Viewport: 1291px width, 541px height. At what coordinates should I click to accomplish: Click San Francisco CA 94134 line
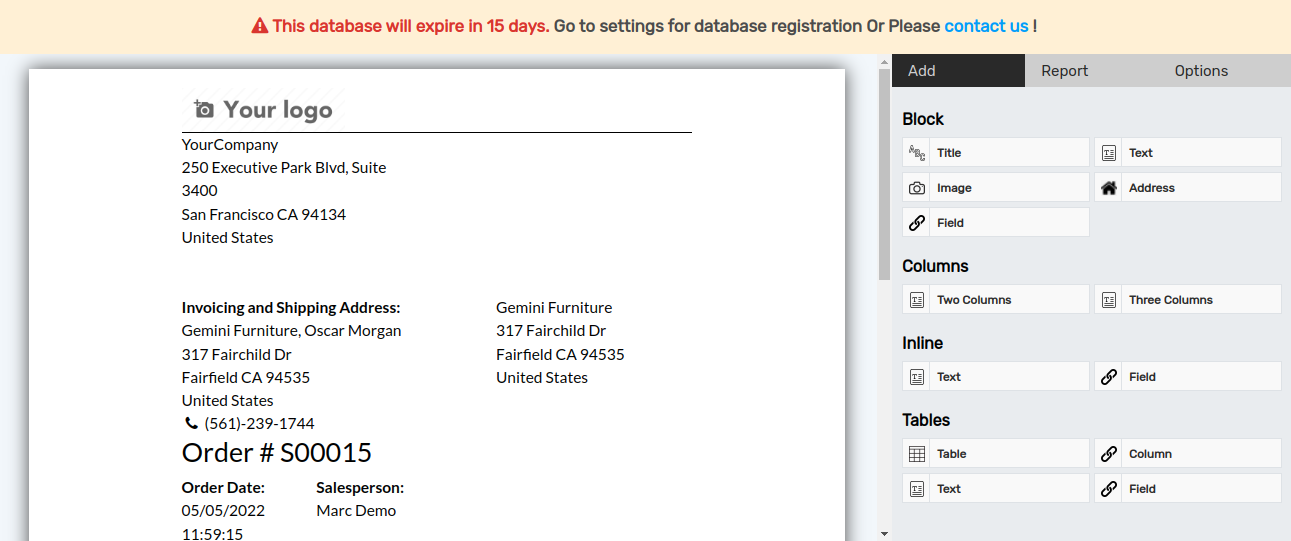[264, 215]
